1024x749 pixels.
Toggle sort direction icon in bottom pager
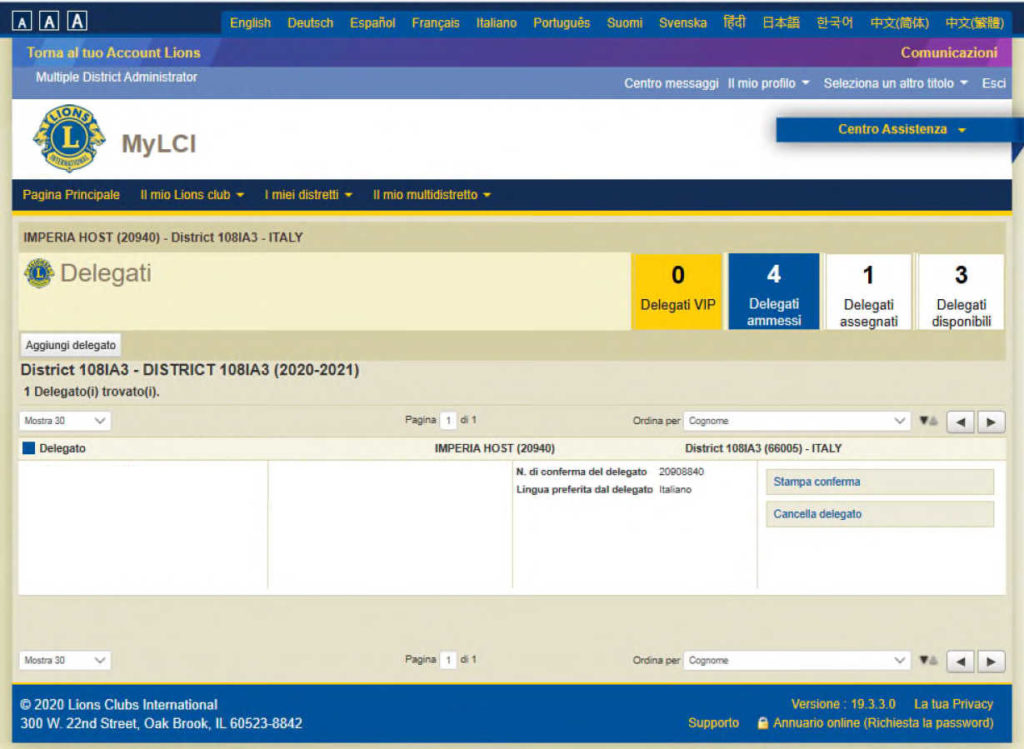tap(928, 661)
